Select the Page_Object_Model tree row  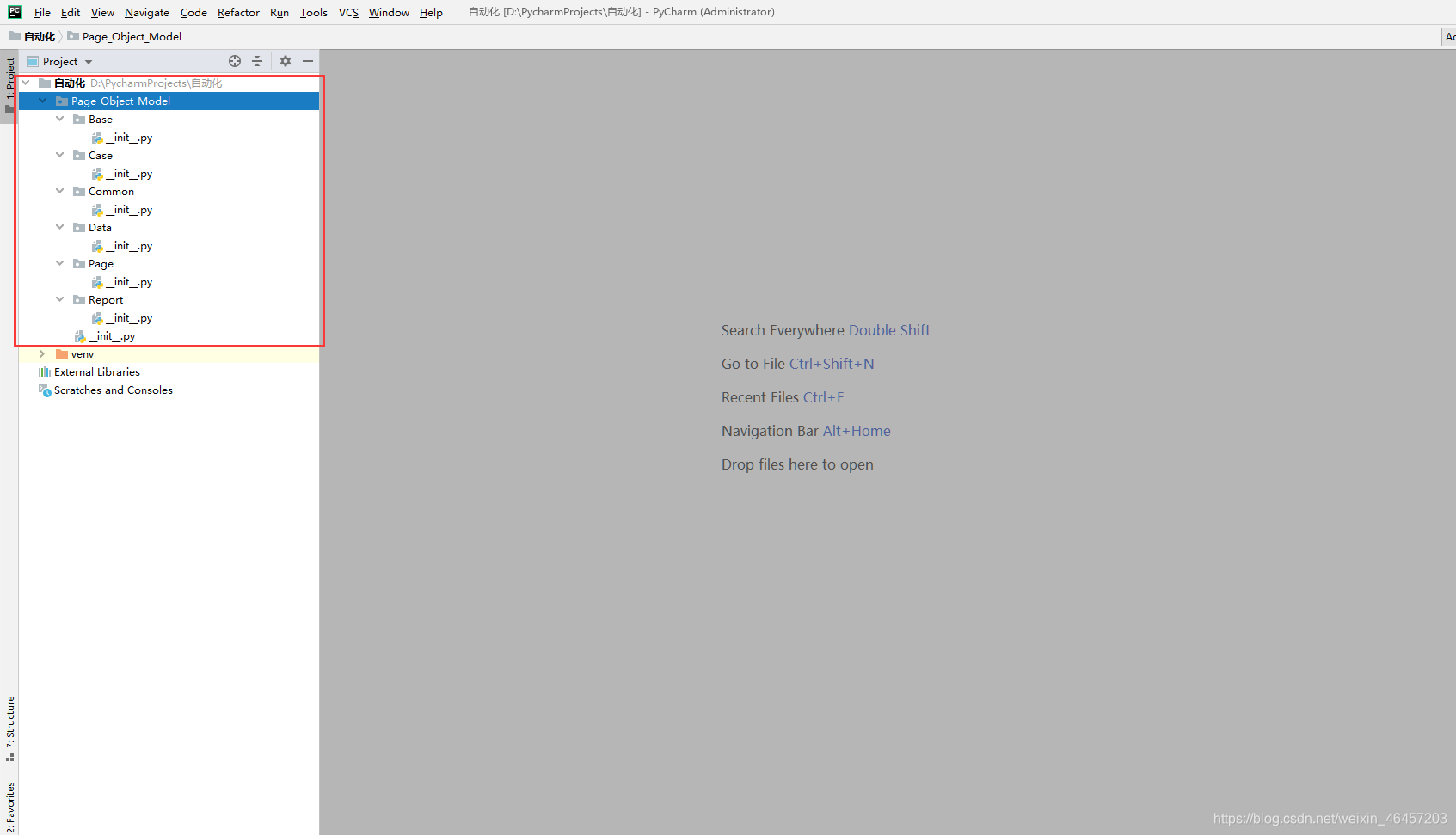point(169,101)
